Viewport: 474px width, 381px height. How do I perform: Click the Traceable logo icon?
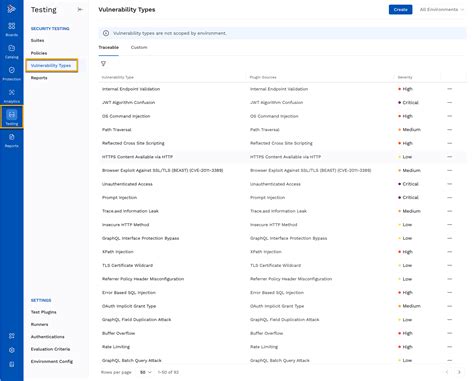11,9
